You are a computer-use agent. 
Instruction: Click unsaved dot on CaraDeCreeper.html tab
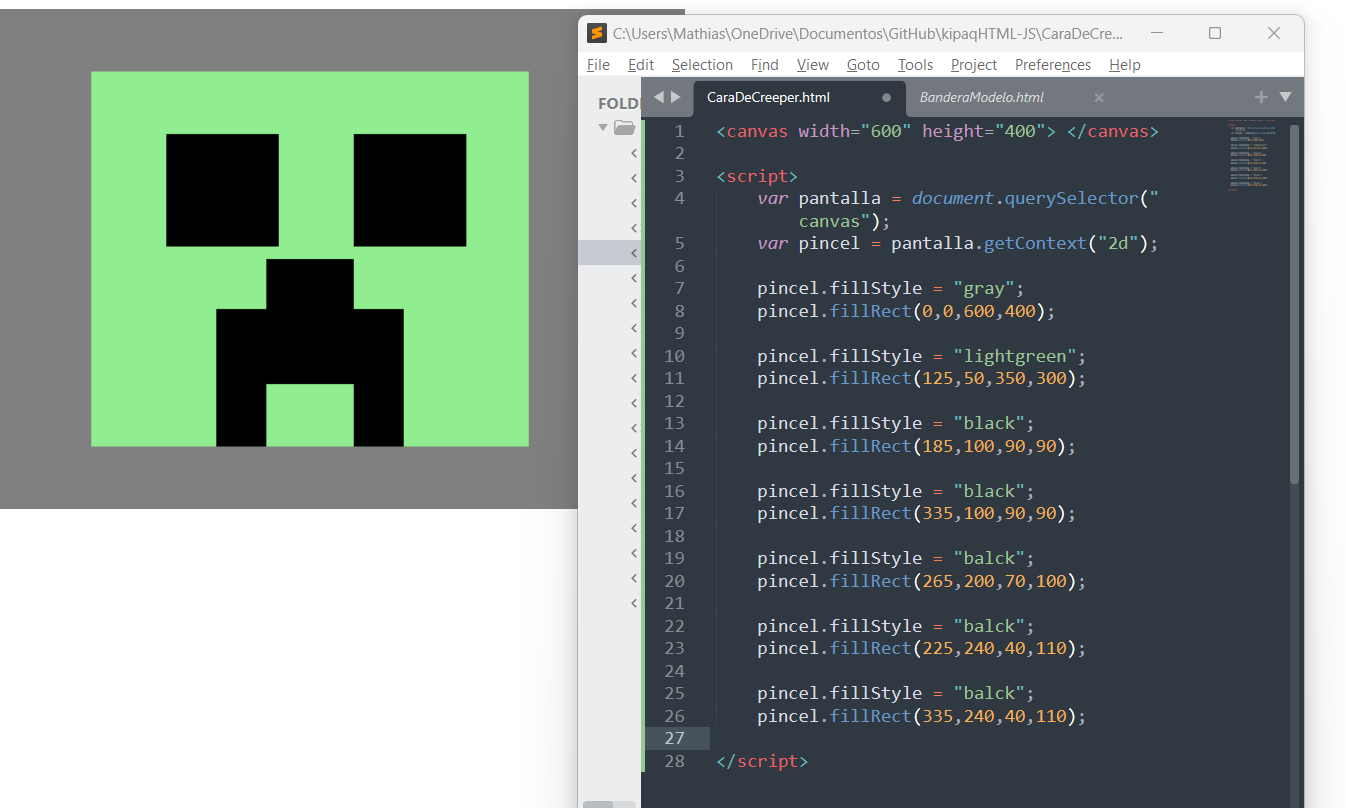click(x=886, y=98)
